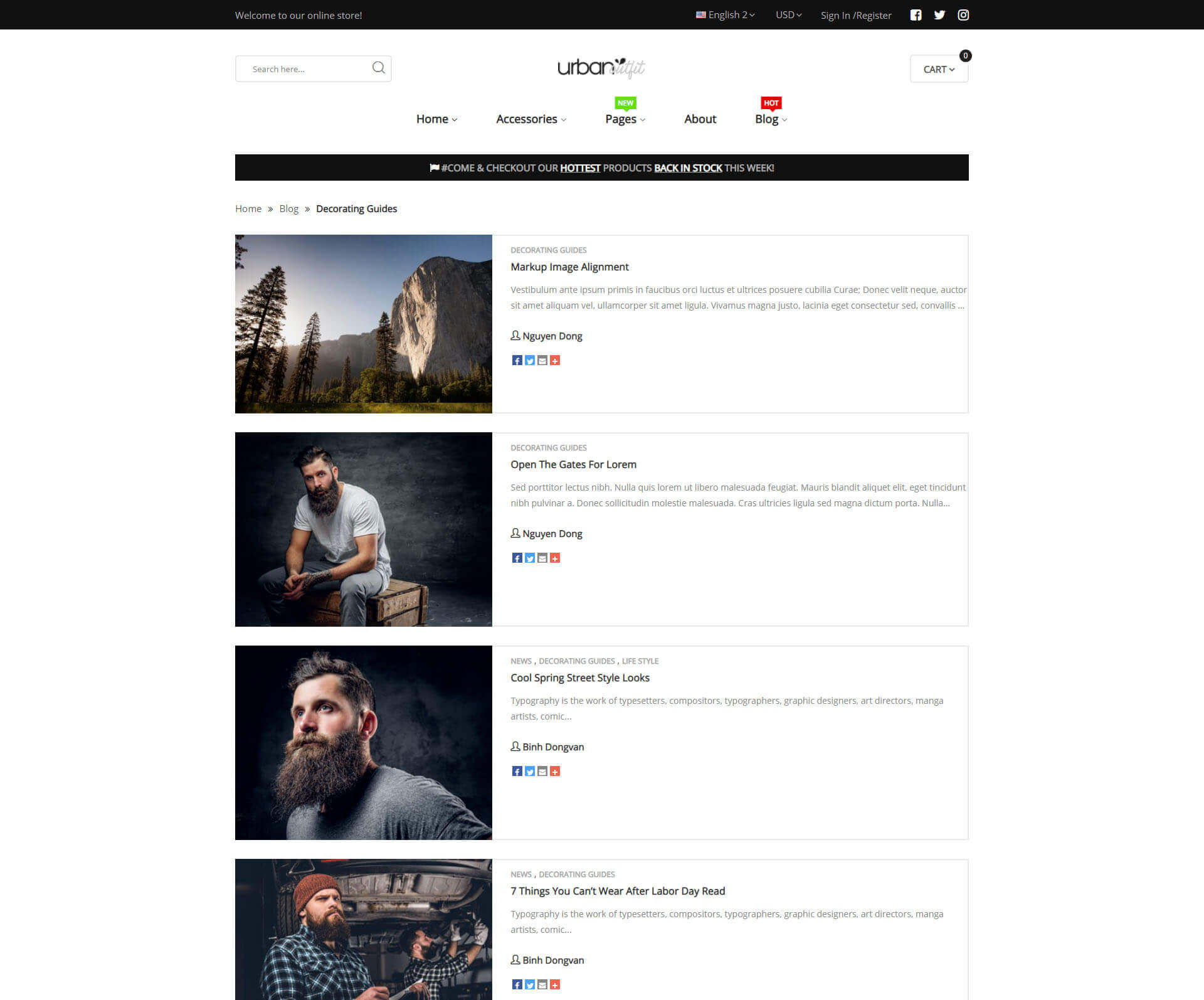
Task: Open Instagram icon in top bar
Action: [963, 15]
